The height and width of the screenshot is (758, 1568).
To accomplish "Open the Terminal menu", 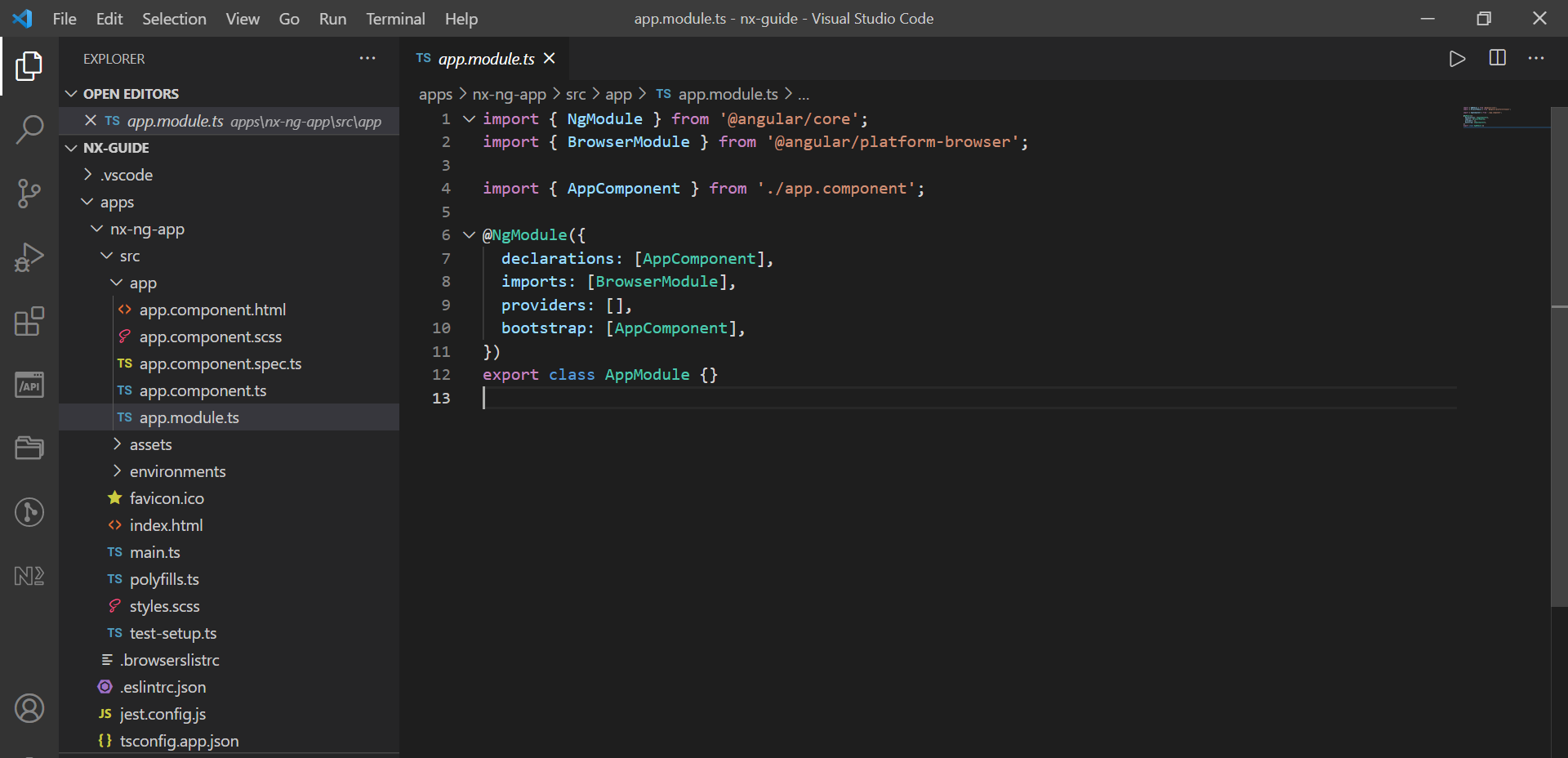I will pos(394,19).
